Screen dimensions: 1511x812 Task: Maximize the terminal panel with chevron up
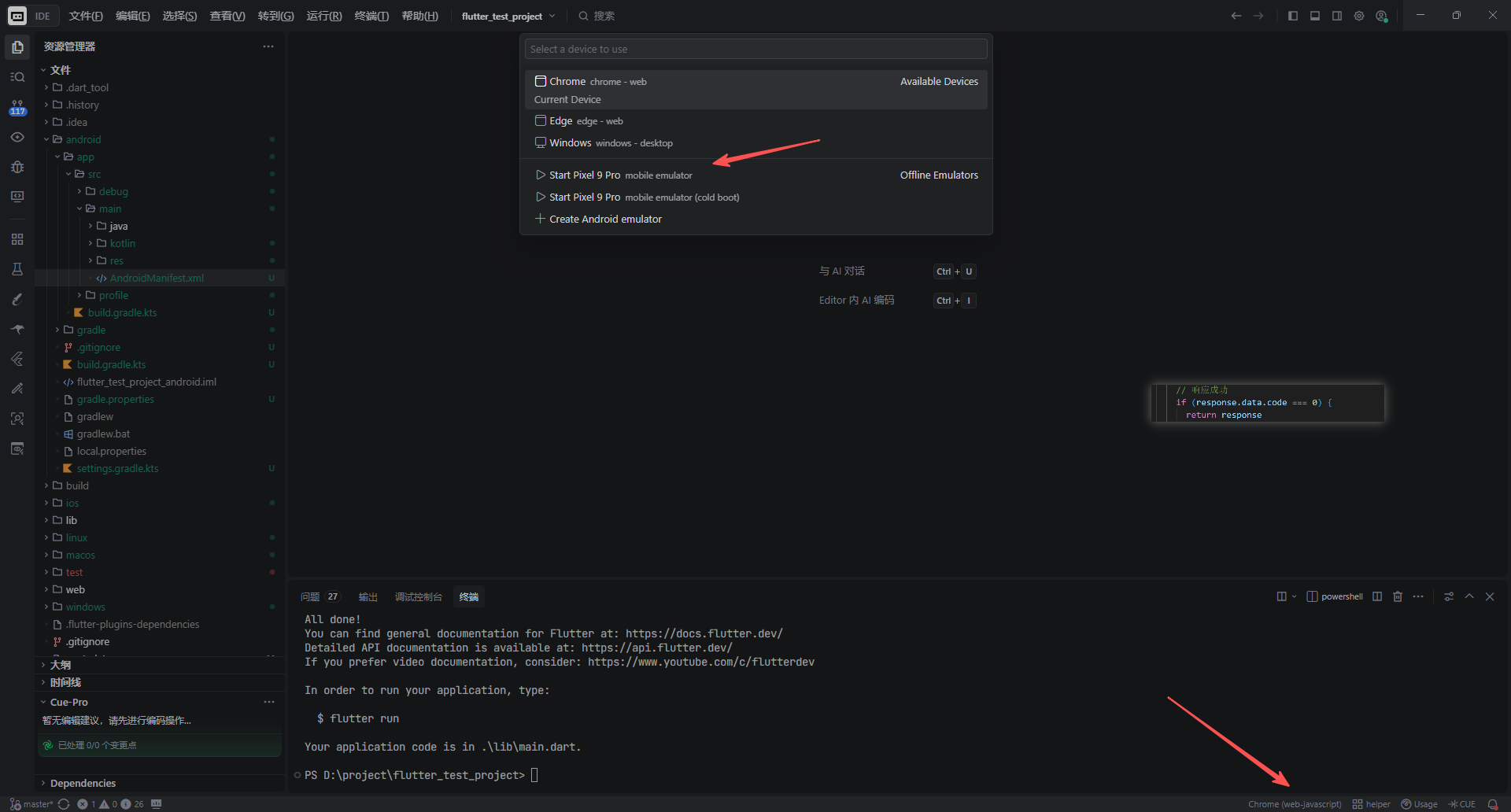[1469, 596]
